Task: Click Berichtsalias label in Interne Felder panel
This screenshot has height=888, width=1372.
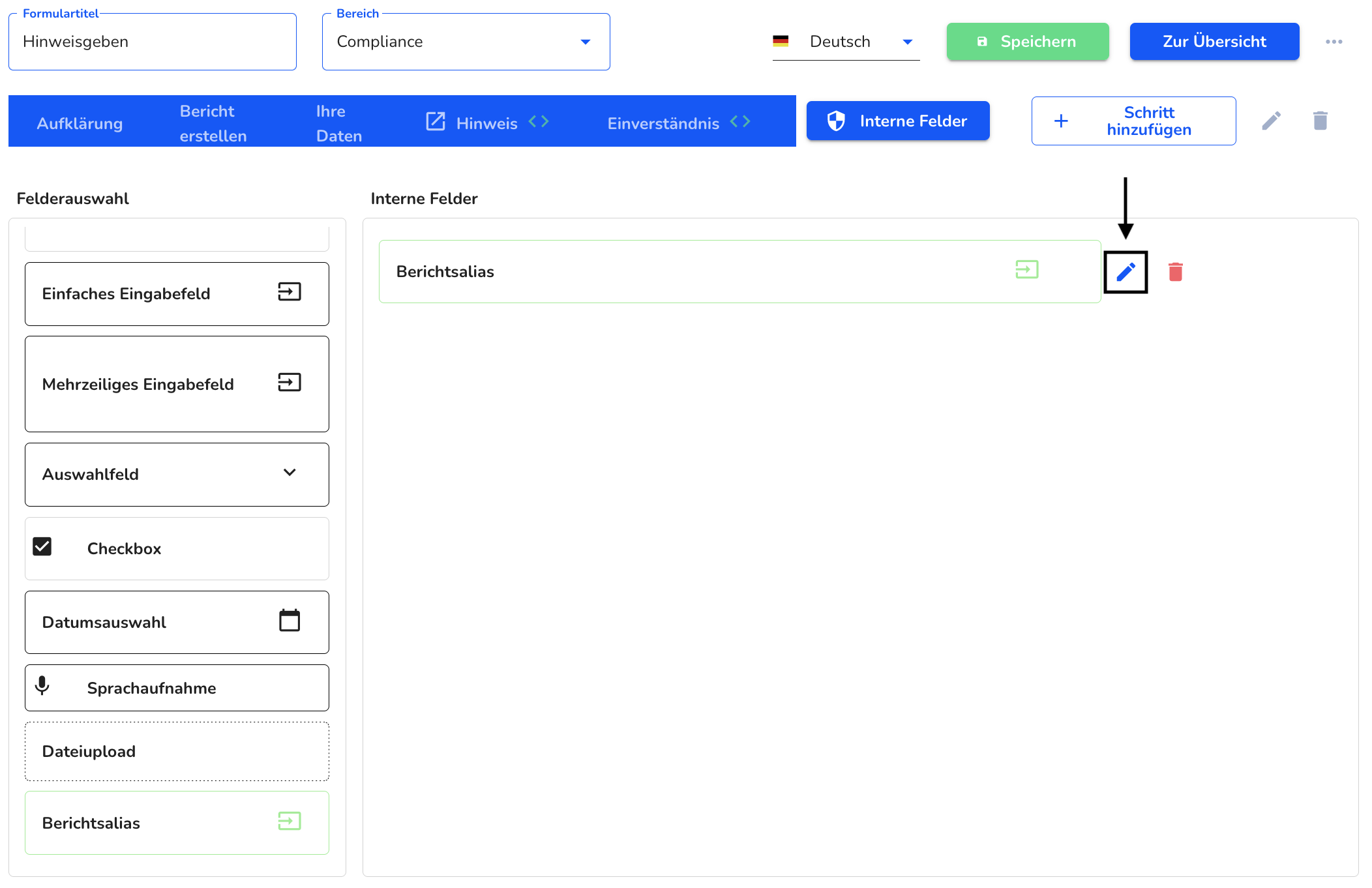Action: pos(445,271)
